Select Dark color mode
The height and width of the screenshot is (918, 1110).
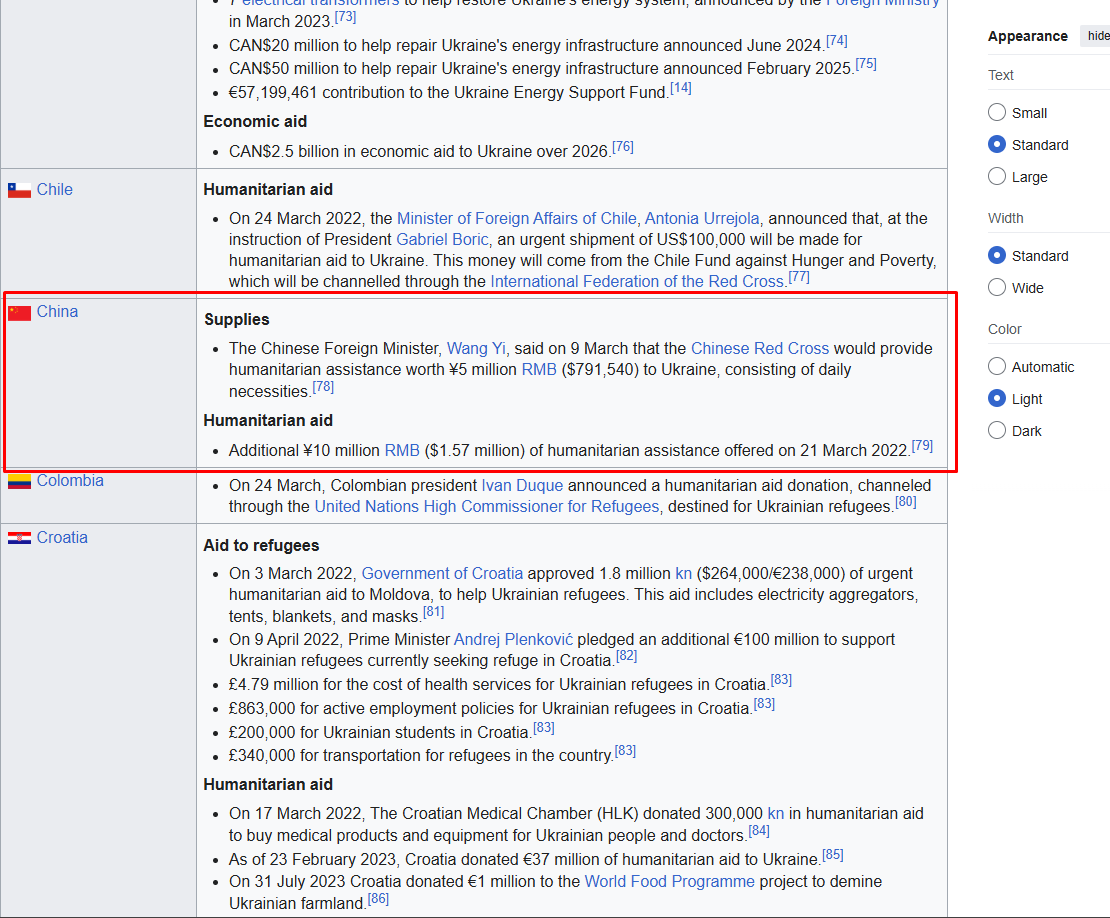point(997,430)
